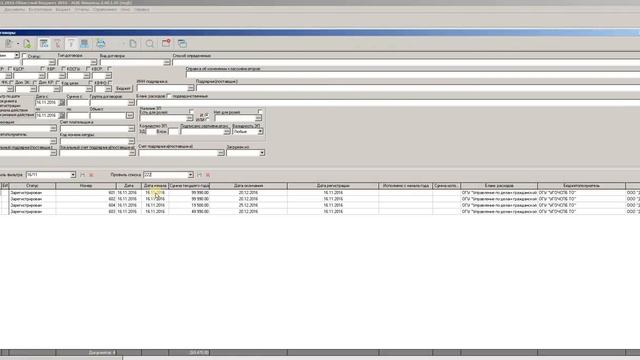Select the 'ИЛИ' radio button
Screen dimensions: 640x360
[207, 120]
